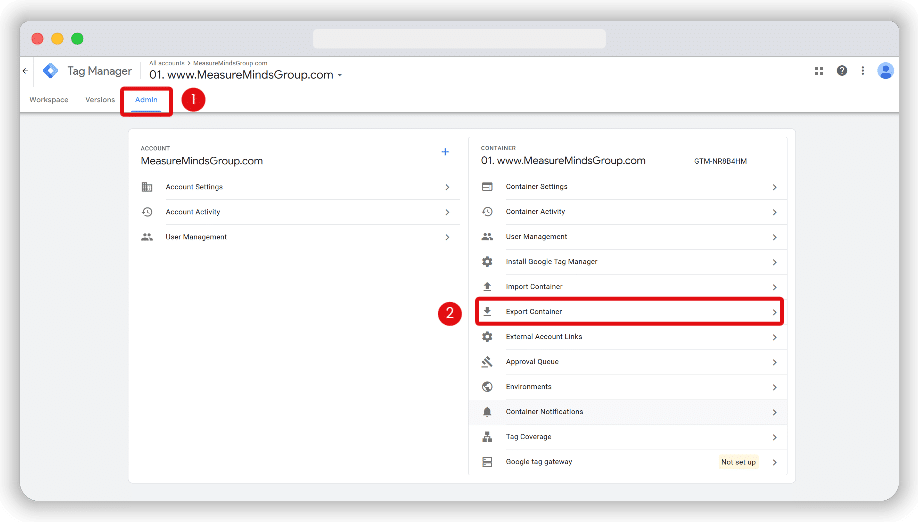918x522 pixels.
Task: Open the three-dot more options menu
Action: [863, 71]
